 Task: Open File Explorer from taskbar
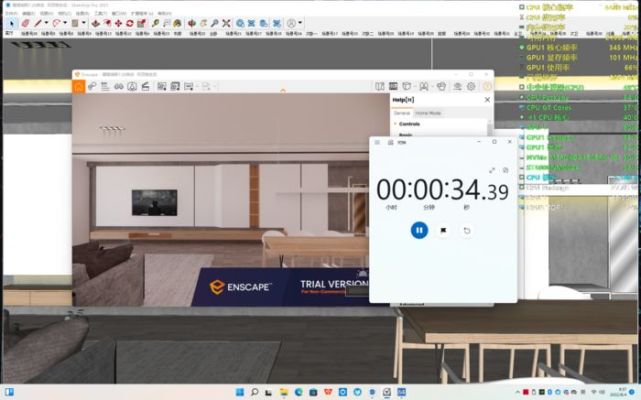point(284,392)
